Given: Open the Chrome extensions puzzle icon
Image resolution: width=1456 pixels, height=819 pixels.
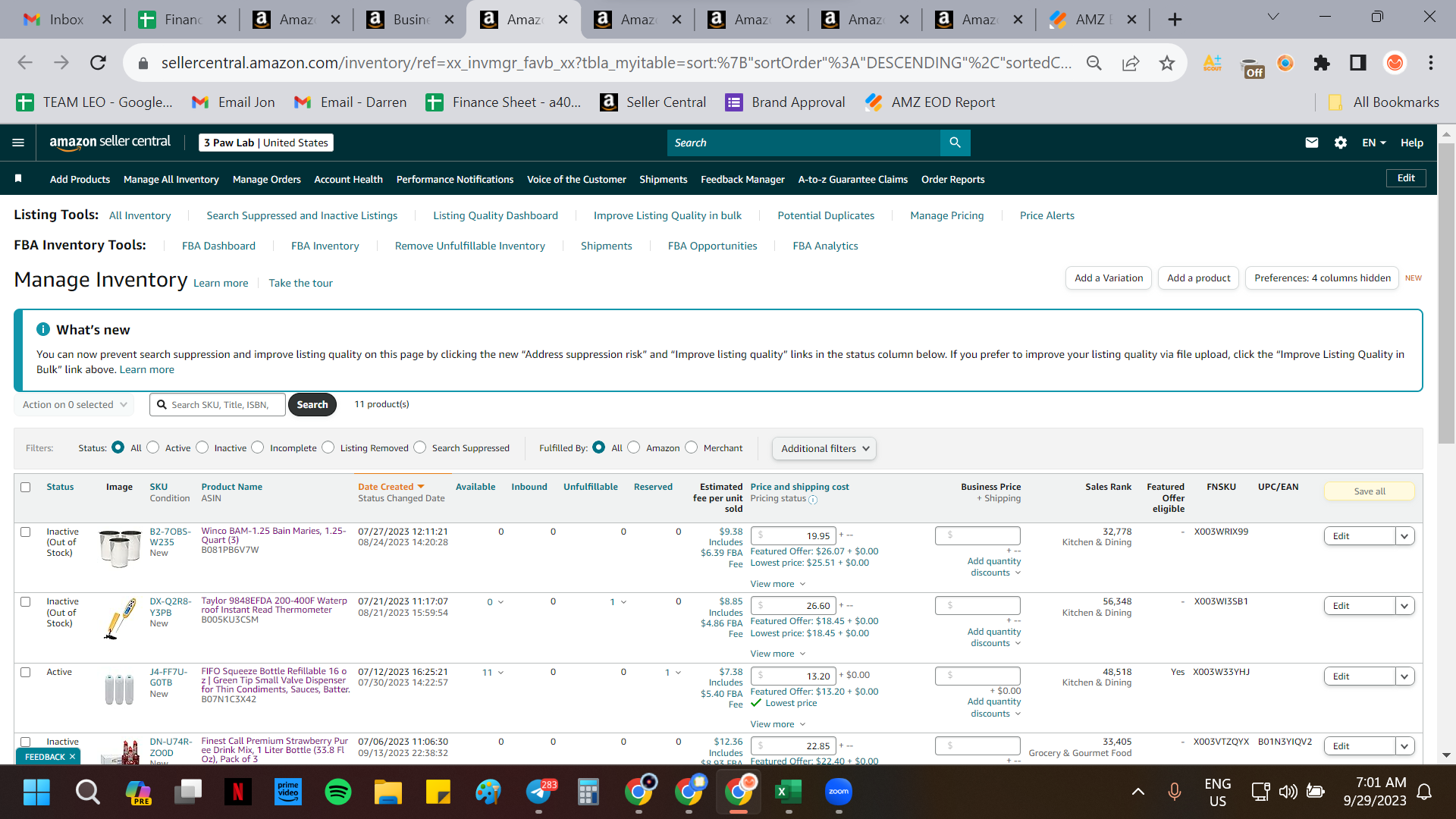Looking at the screenshot, I should pyautogui.click(x=1322, y=62).
